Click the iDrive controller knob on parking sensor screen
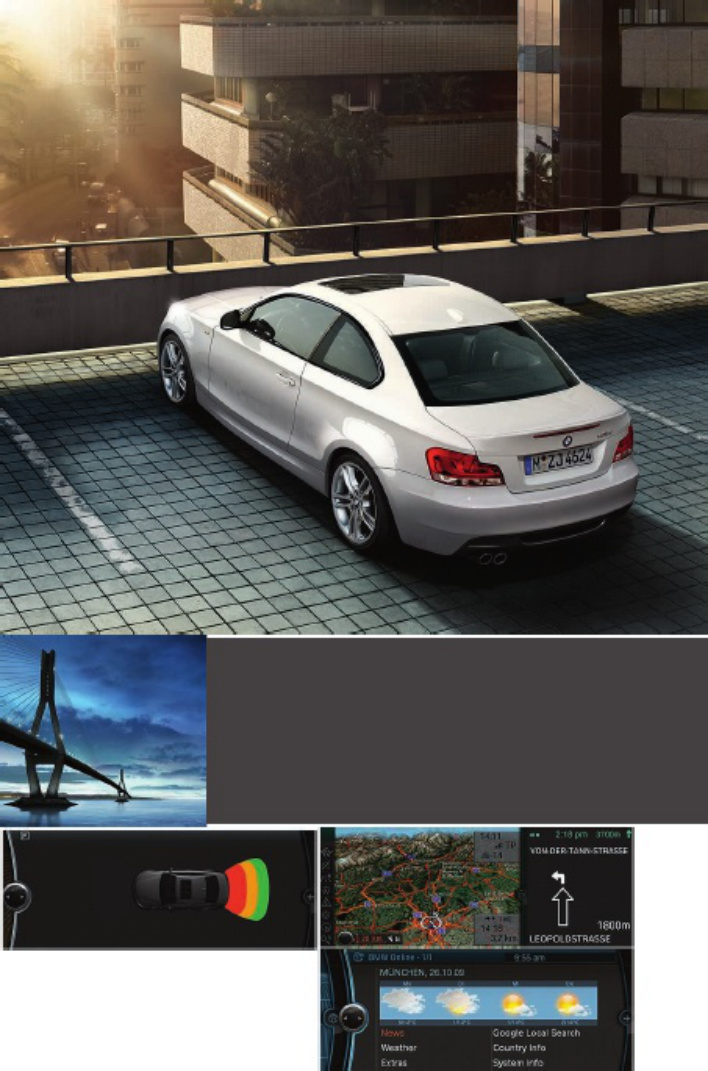 (x=16, y=895)
